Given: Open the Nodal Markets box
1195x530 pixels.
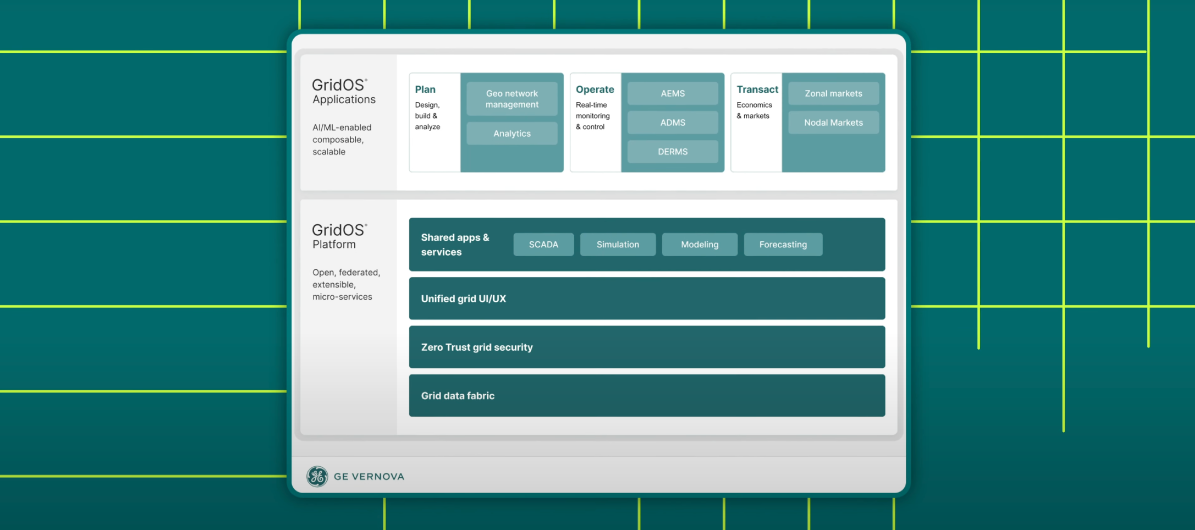Looking at the screenshot, I should click(x=834, y=123).
